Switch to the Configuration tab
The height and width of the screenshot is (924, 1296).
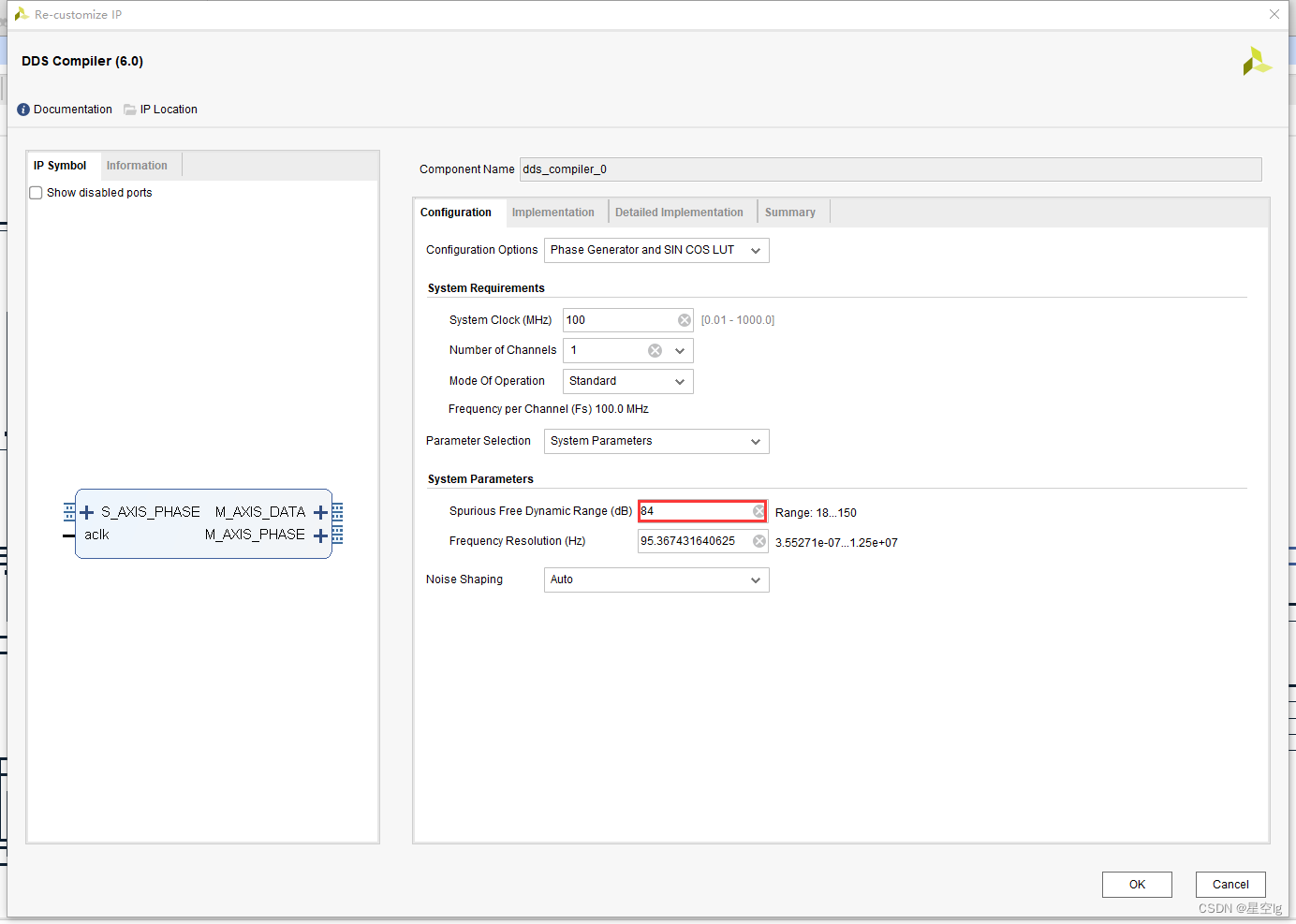click(456, 213)
